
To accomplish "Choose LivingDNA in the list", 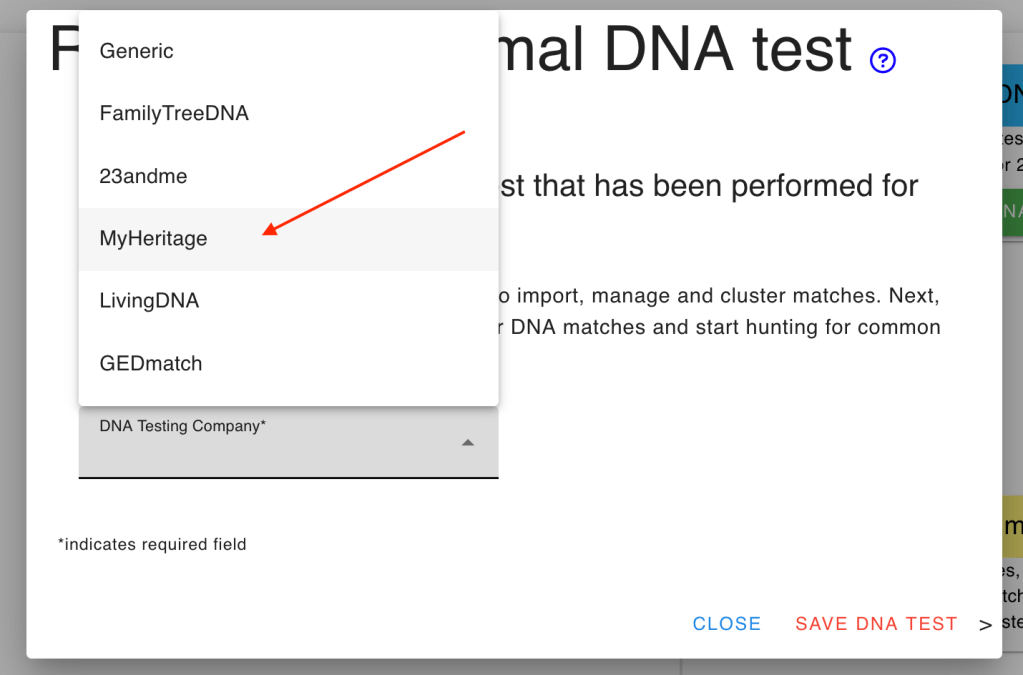I will click(x=149, y=301).
